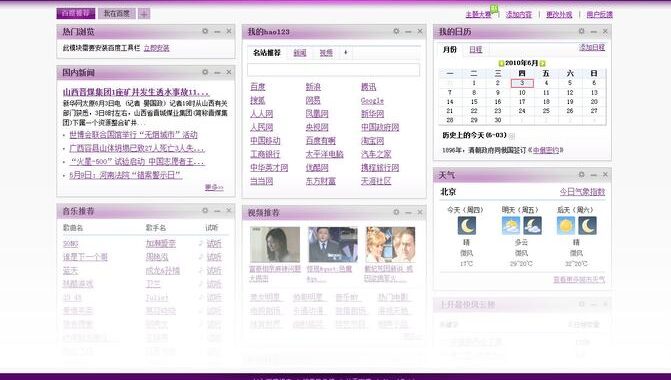The height and width of the screenshot is (380, 671).
Task: Select June 3 in calendar
Action: click(522, 83)
